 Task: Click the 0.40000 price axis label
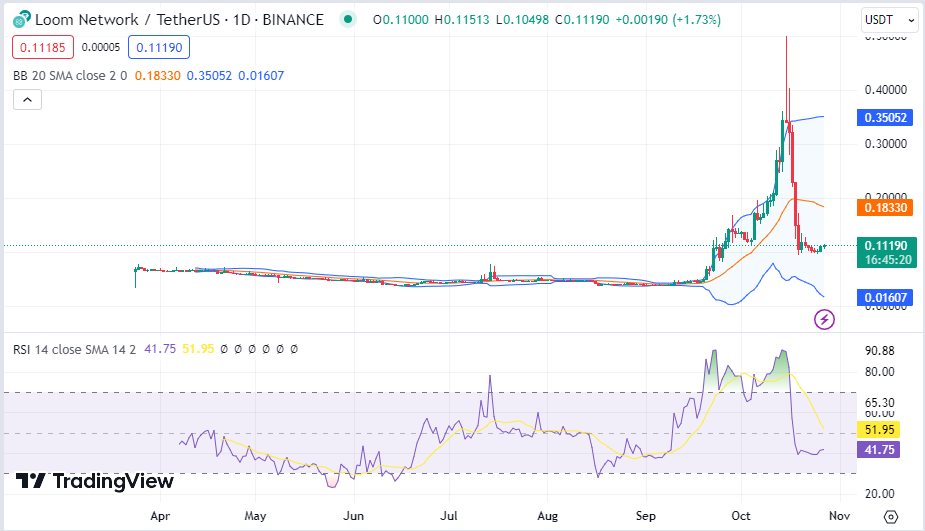[x=886, y=90]
